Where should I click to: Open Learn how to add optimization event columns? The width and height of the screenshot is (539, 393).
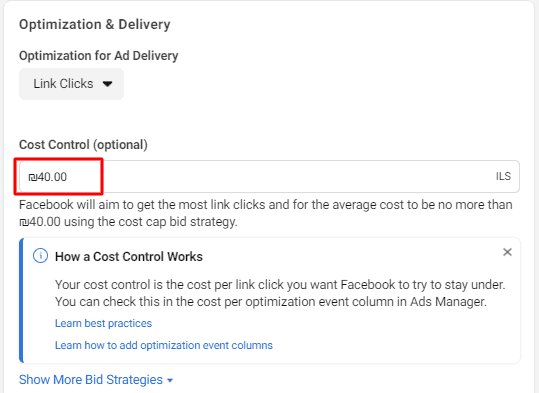coord(164,345)
